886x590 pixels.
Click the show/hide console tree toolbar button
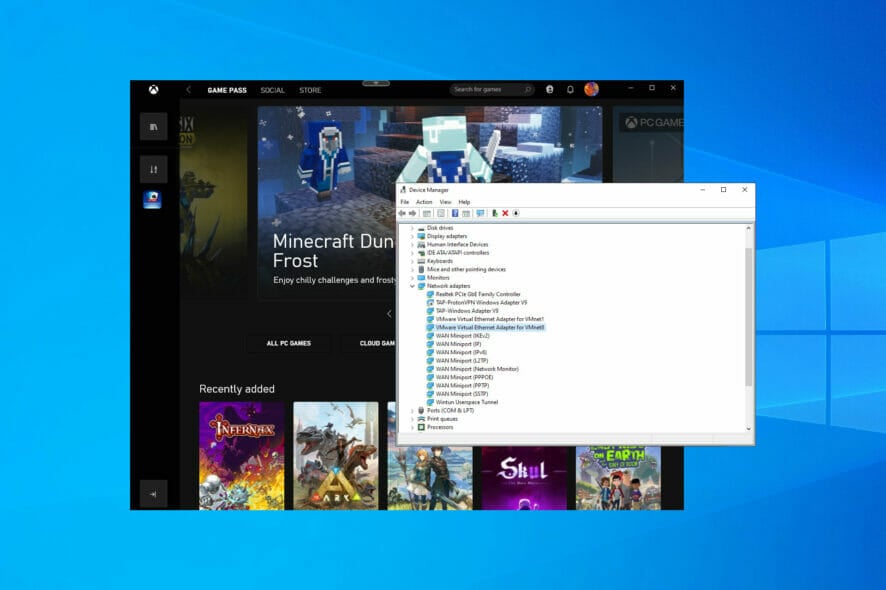tap(427, 214)
